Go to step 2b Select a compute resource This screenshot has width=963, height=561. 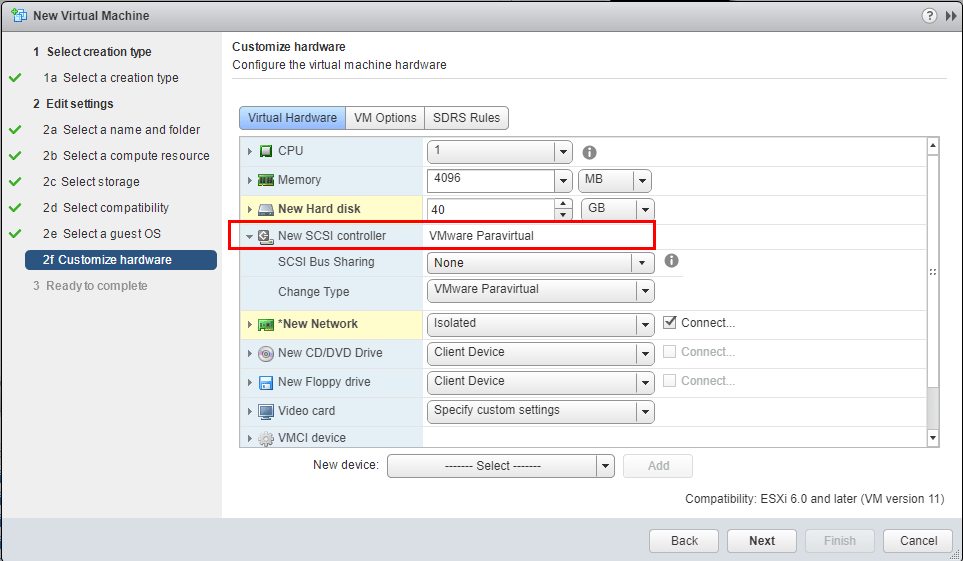(126, 156)
